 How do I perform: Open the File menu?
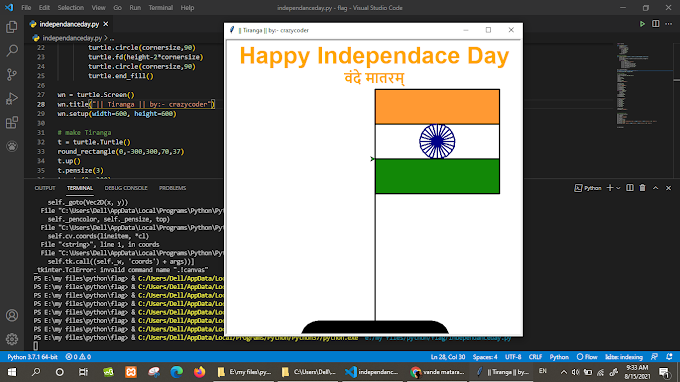tap(26, 8)
